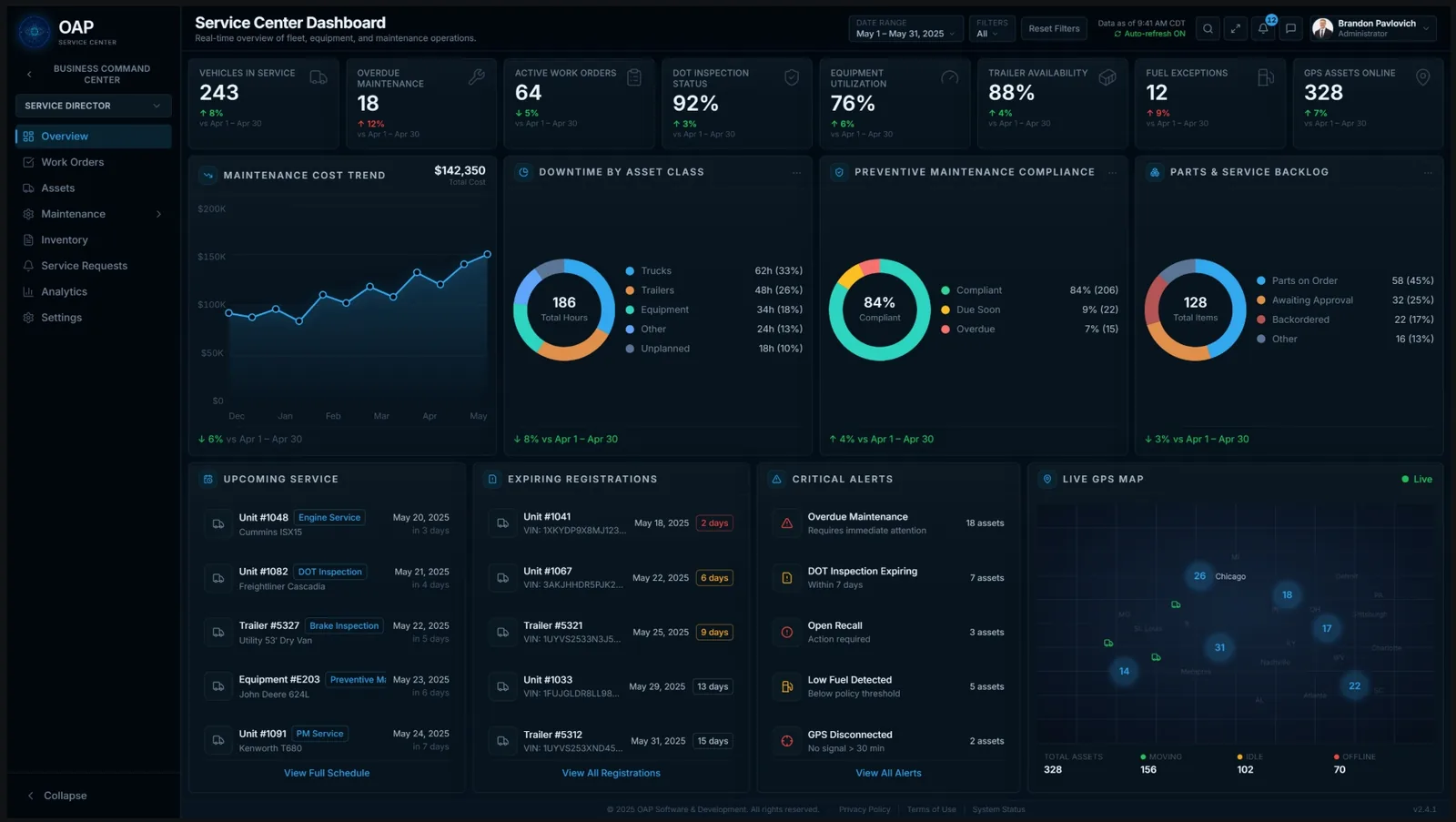Screen dimensions: 1456x822
Task: Open View All Alerts link
Action: click(x=888, y=773)
